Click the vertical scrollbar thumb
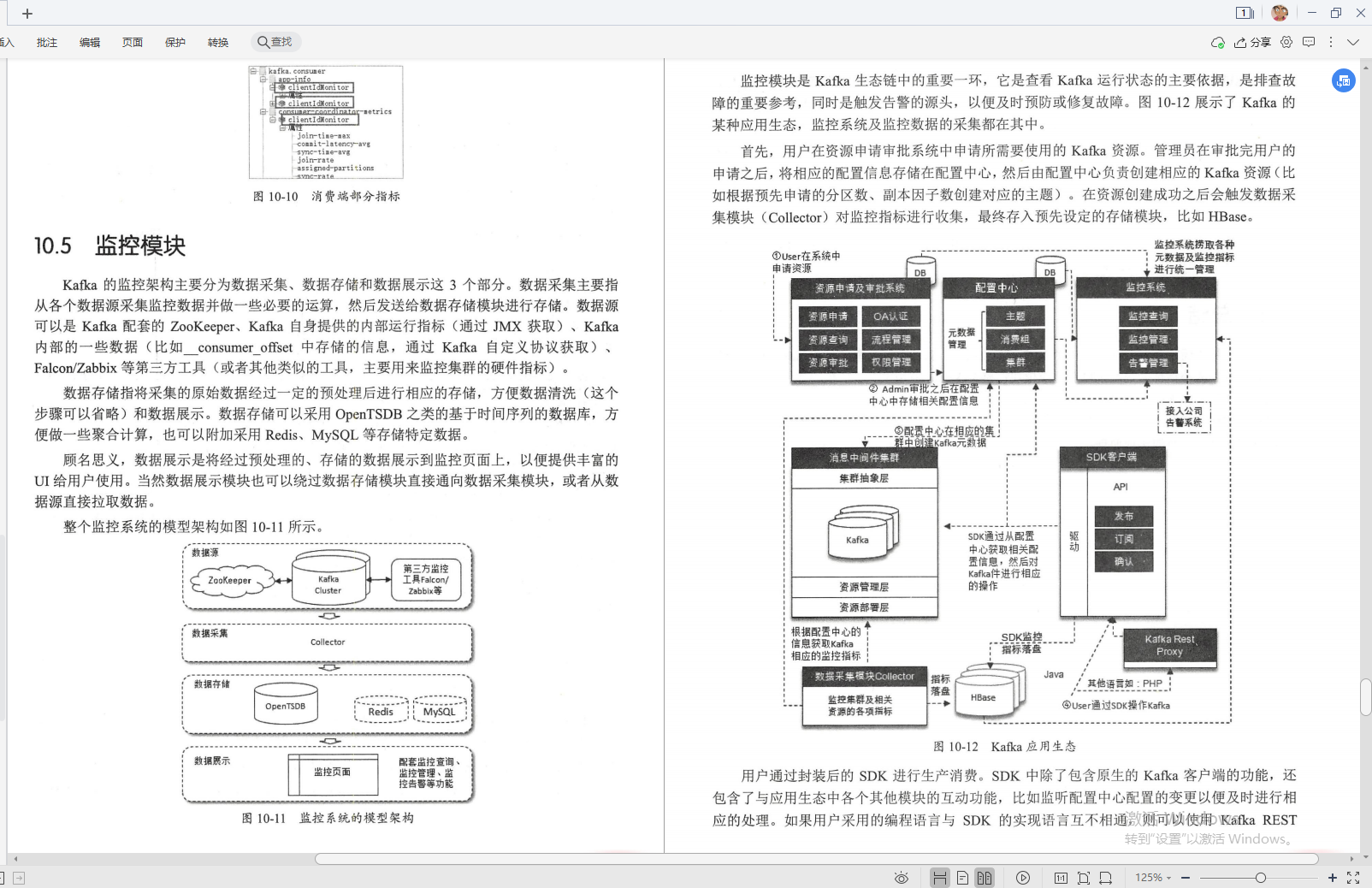The height and width of the screenshot is (888, 1372). [1366, 696]
